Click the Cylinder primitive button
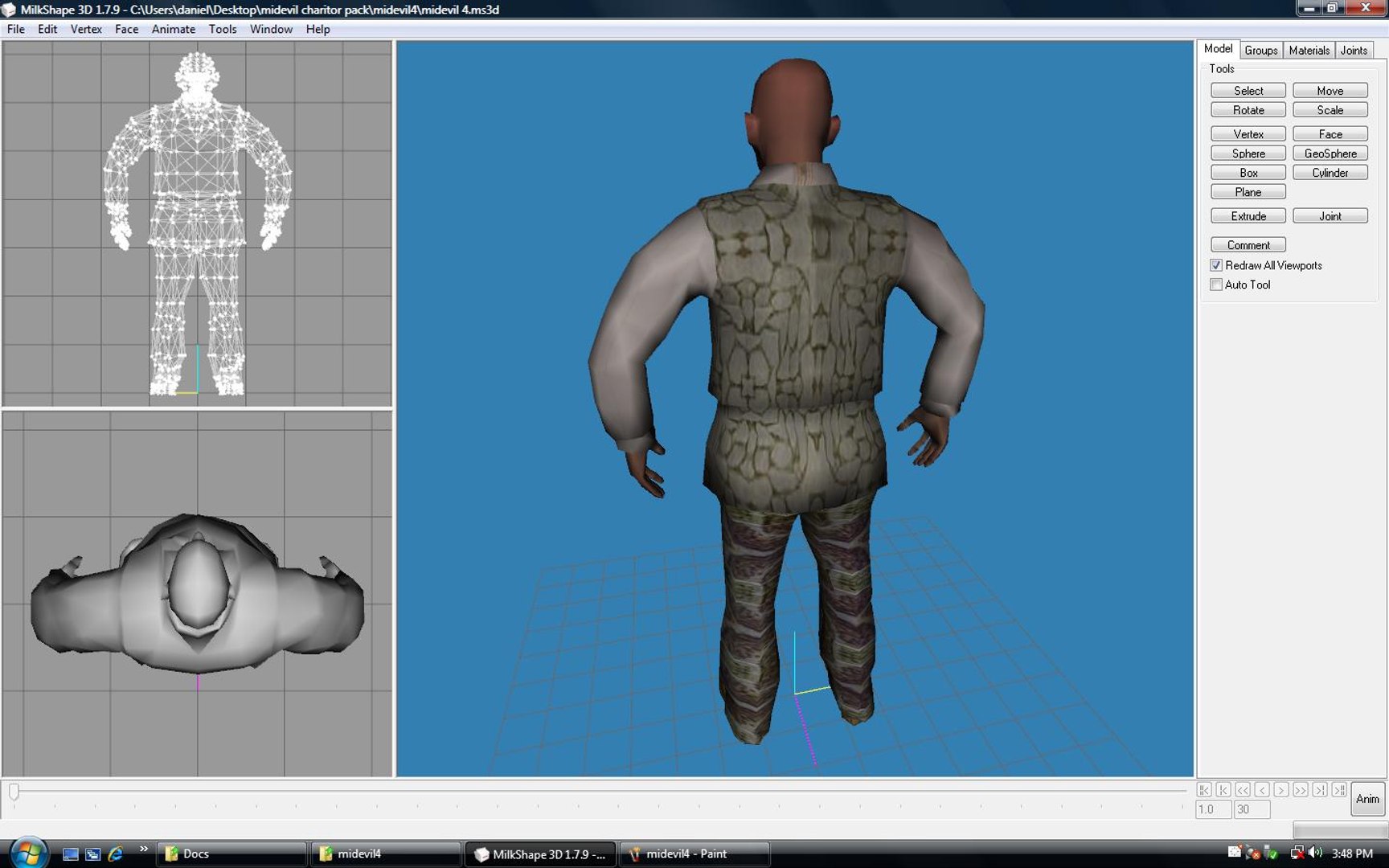This screenshot has width=1389, height=868. click(x=1330, y=173)
